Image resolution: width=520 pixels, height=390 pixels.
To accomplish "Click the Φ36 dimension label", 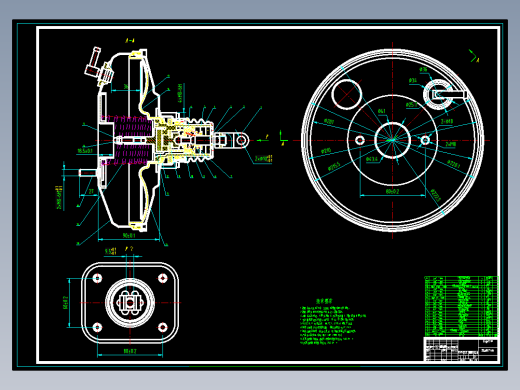I will [x=423, y=70].
